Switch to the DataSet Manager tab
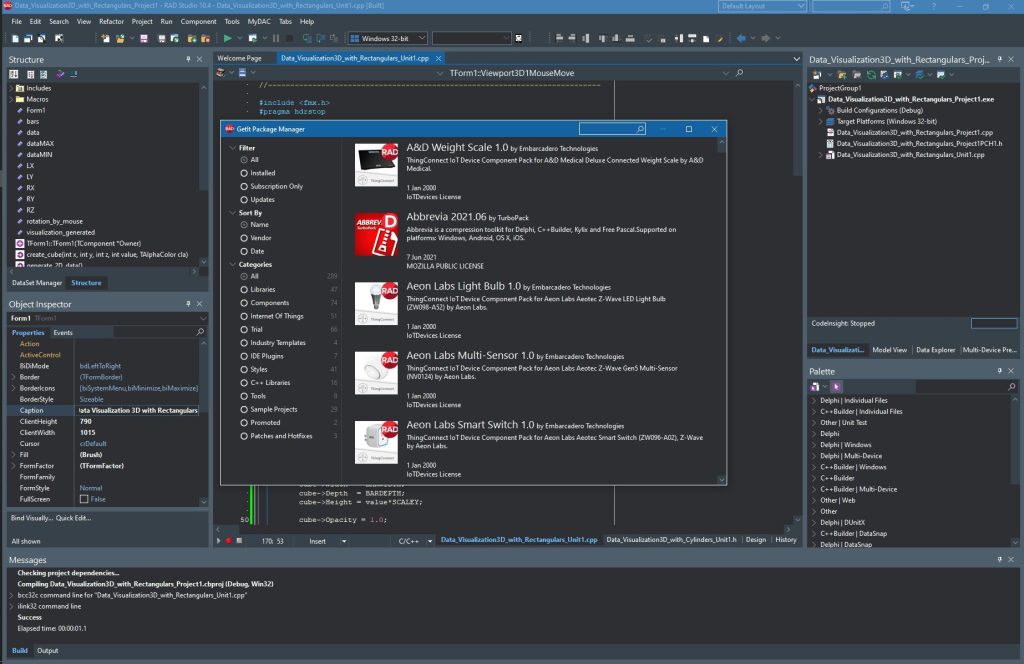The height and width of the screenshot is (664, 1024). point(37,283)
